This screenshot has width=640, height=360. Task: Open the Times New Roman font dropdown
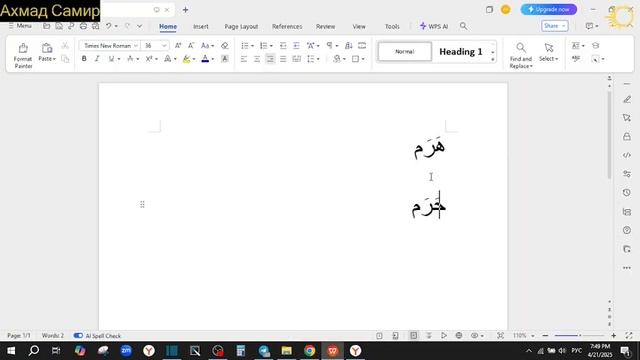136,46
